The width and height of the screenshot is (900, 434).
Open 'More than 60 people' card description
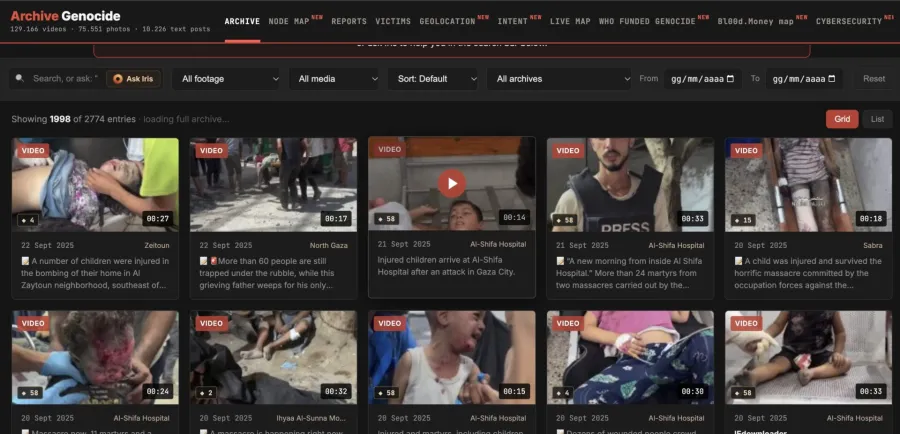pos(267,273)
